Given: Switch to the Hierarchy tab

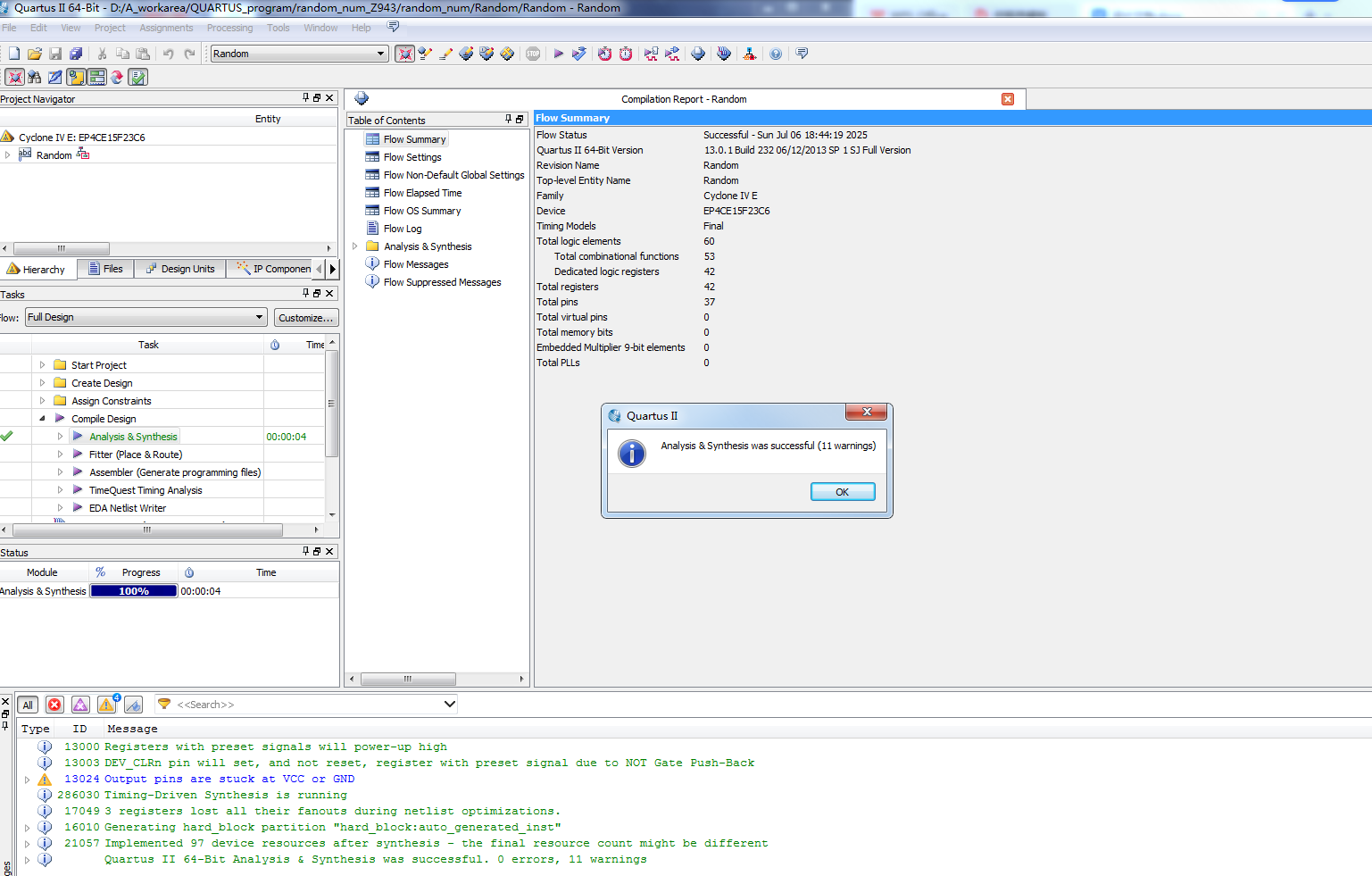Looking at the screenshot, I should [x=37, y=269].
